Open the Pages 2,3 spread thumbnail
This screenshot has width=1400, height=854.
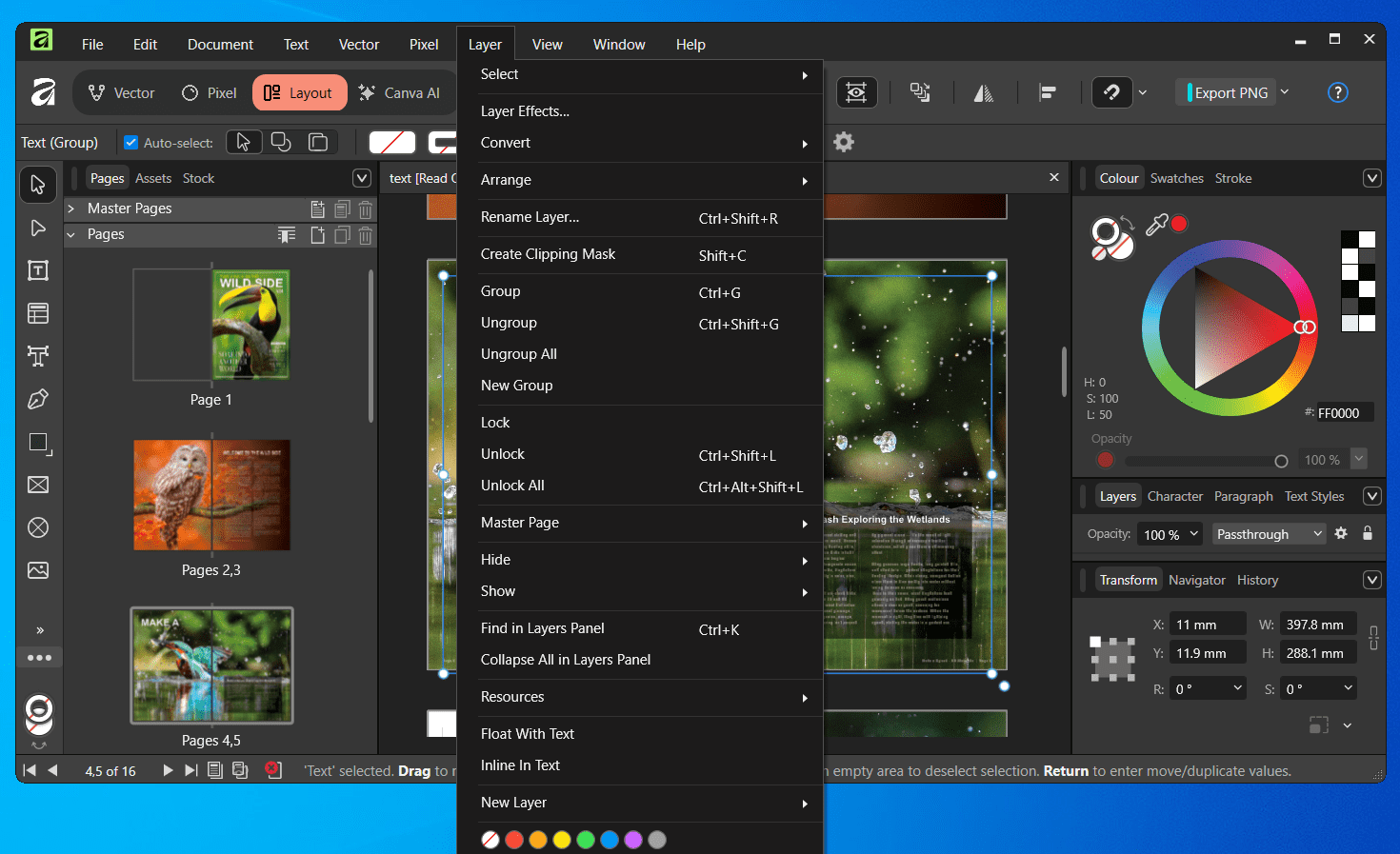211,495
